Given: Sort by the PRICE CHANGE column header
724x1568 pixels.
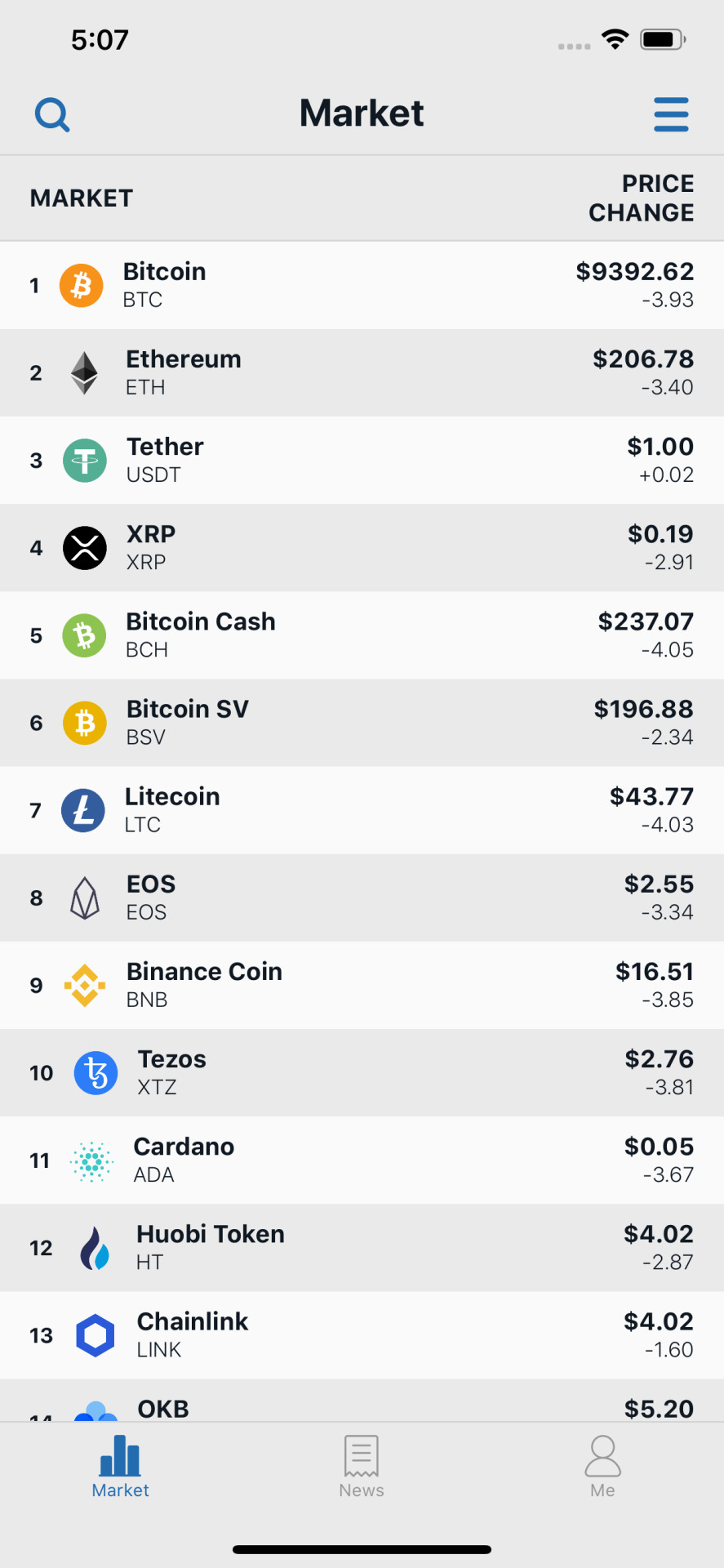Looking at the screenshot, I should point(642,198).
